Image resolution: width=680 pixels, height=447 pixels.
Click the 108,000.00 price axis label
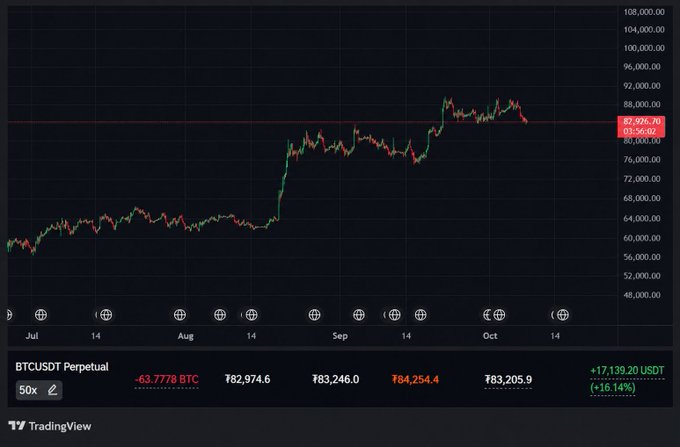click(644, 12)
